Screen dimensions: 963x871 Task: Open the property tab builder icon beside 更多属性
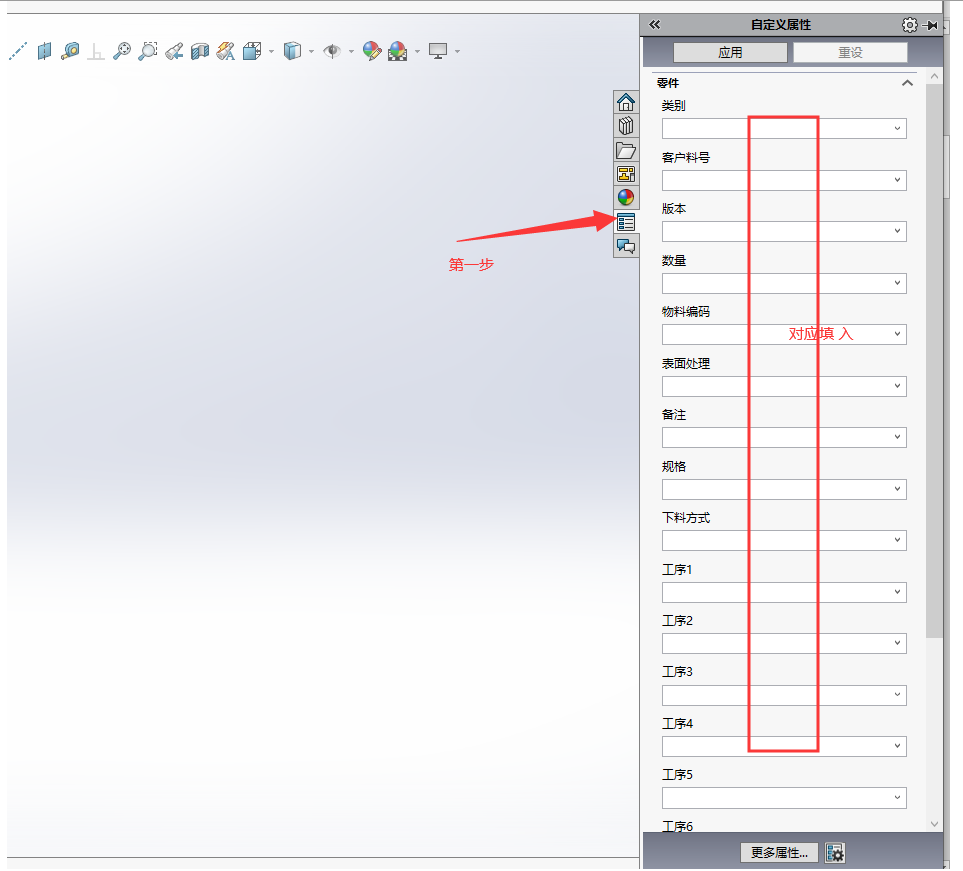(x=835, y=853)
